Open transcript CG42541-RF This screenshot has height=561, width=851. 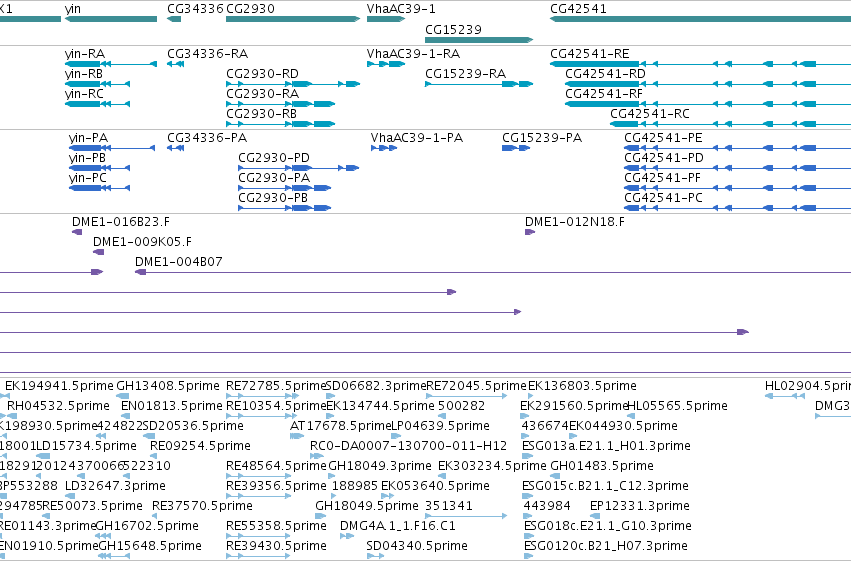coord(604,94)
